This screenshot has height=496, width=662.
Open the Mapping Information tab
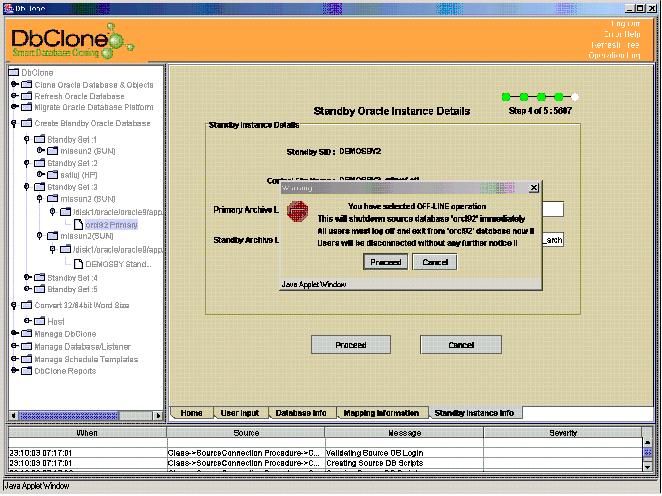pos(381,413)
